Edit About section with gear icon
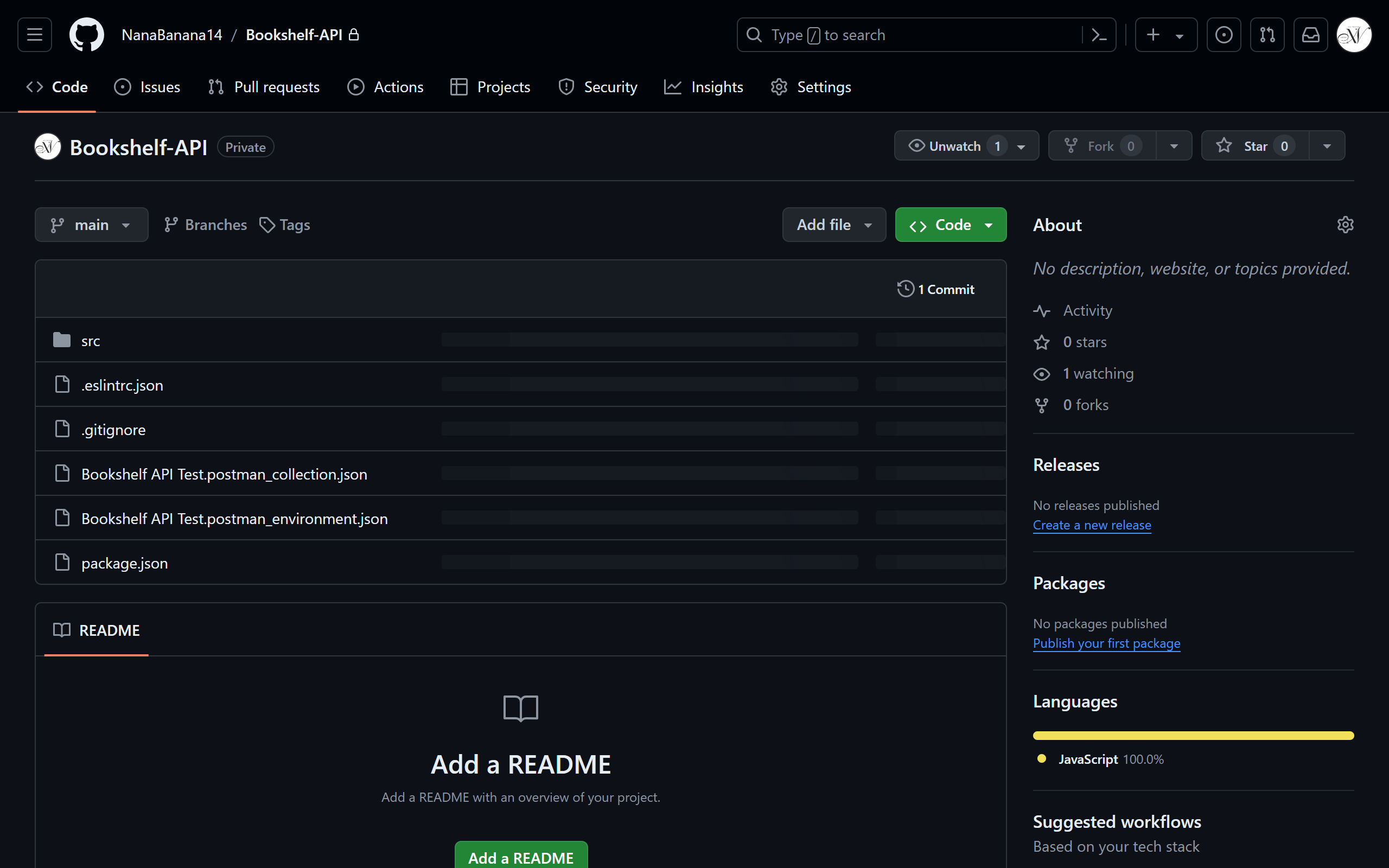This screenshot has height=868, width=1389. point(1345,225)
